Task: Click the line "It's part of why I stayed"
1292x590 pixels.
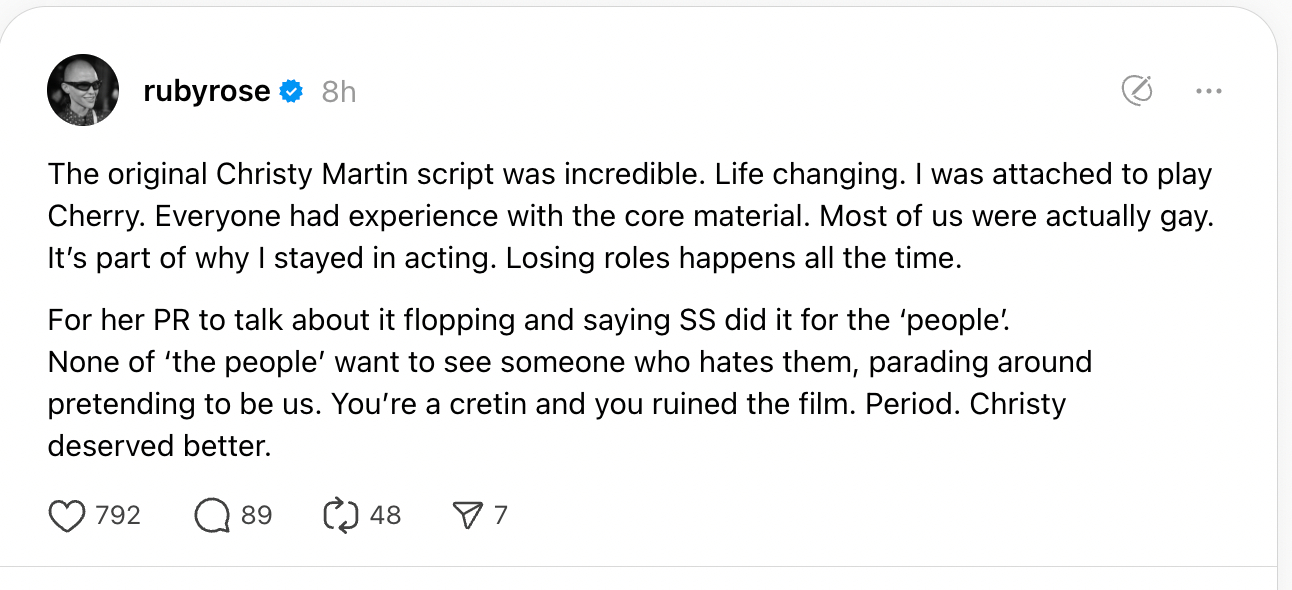Action: [x=504, y=257]
